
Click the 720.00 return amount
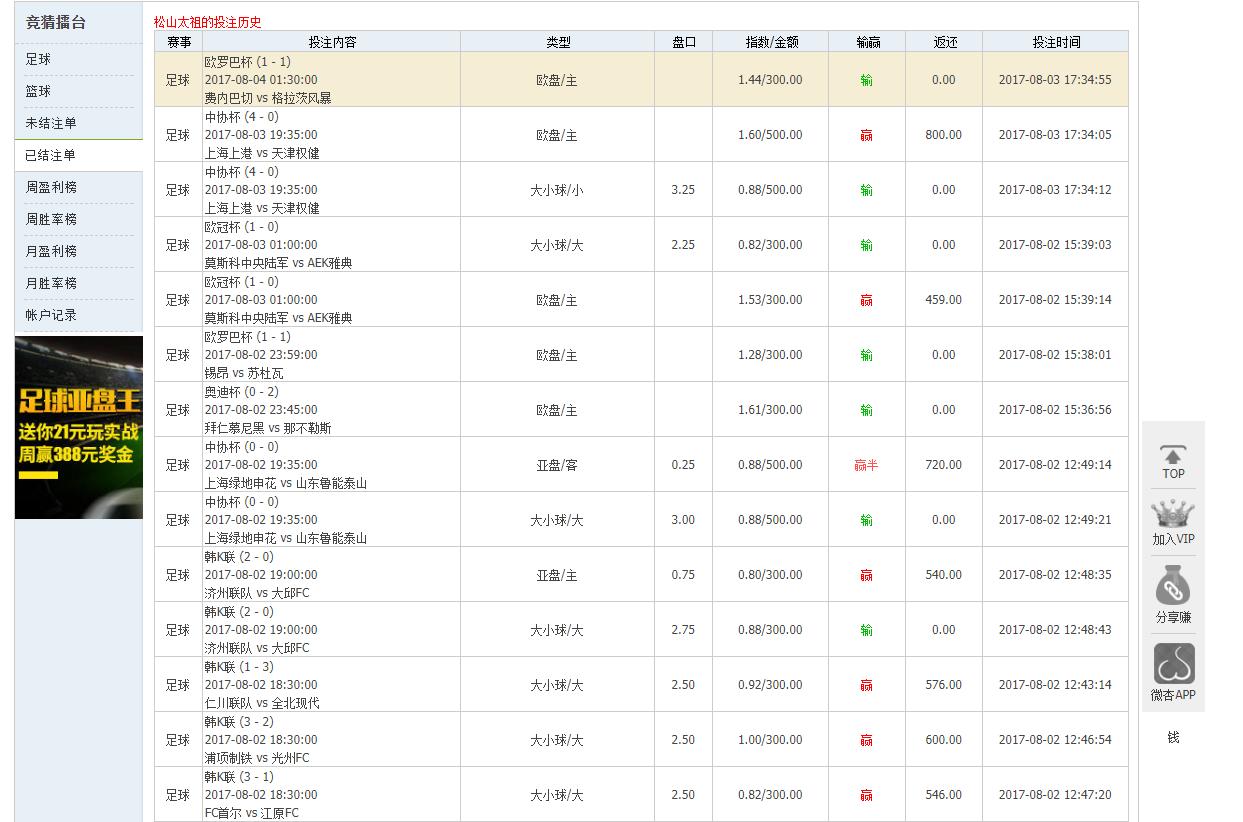pos(944,465)
